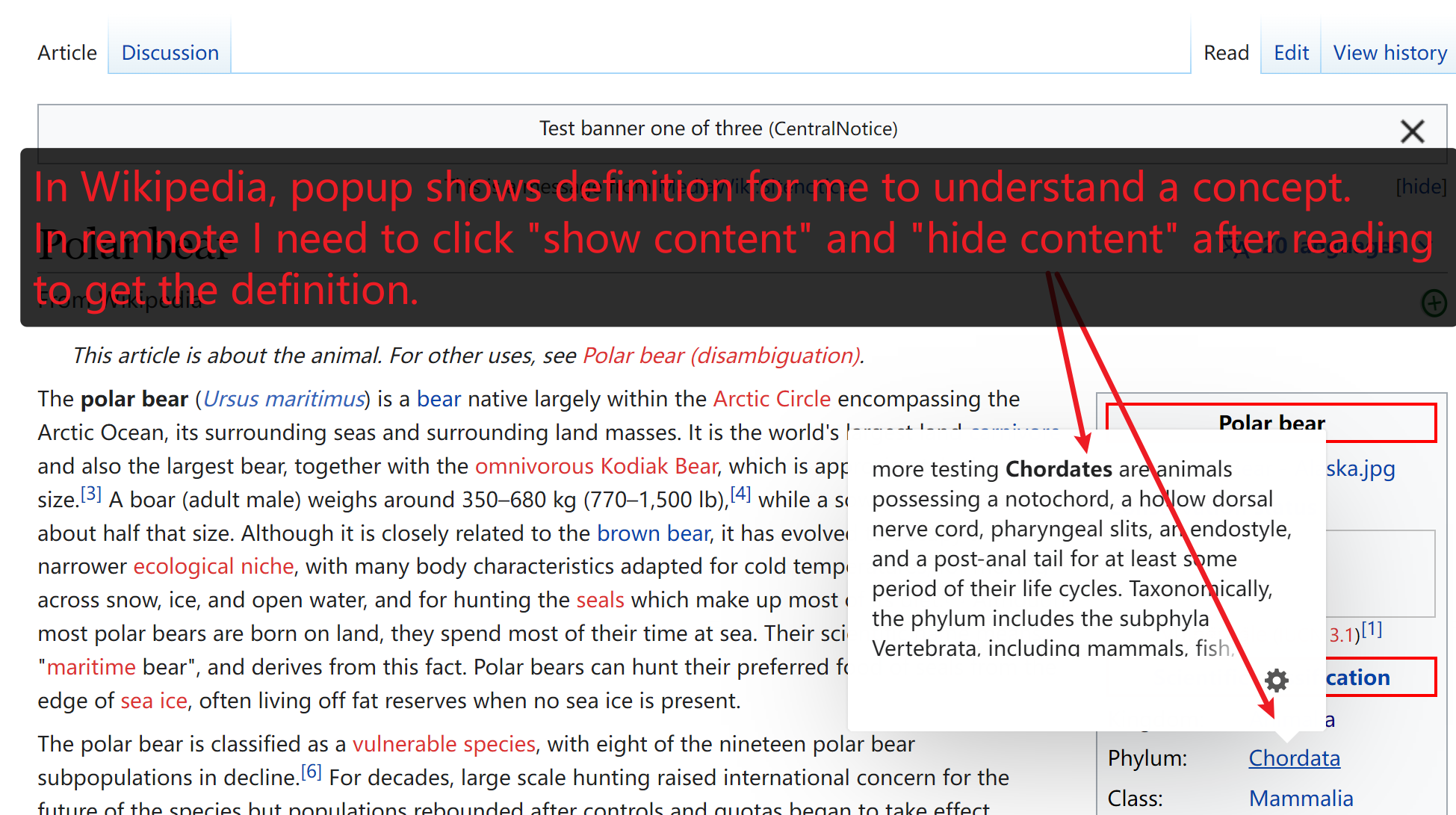This screenshot has height=815, width=1456.
Task: Open the Chordata link in the infobox
Action: point(1294,758)
